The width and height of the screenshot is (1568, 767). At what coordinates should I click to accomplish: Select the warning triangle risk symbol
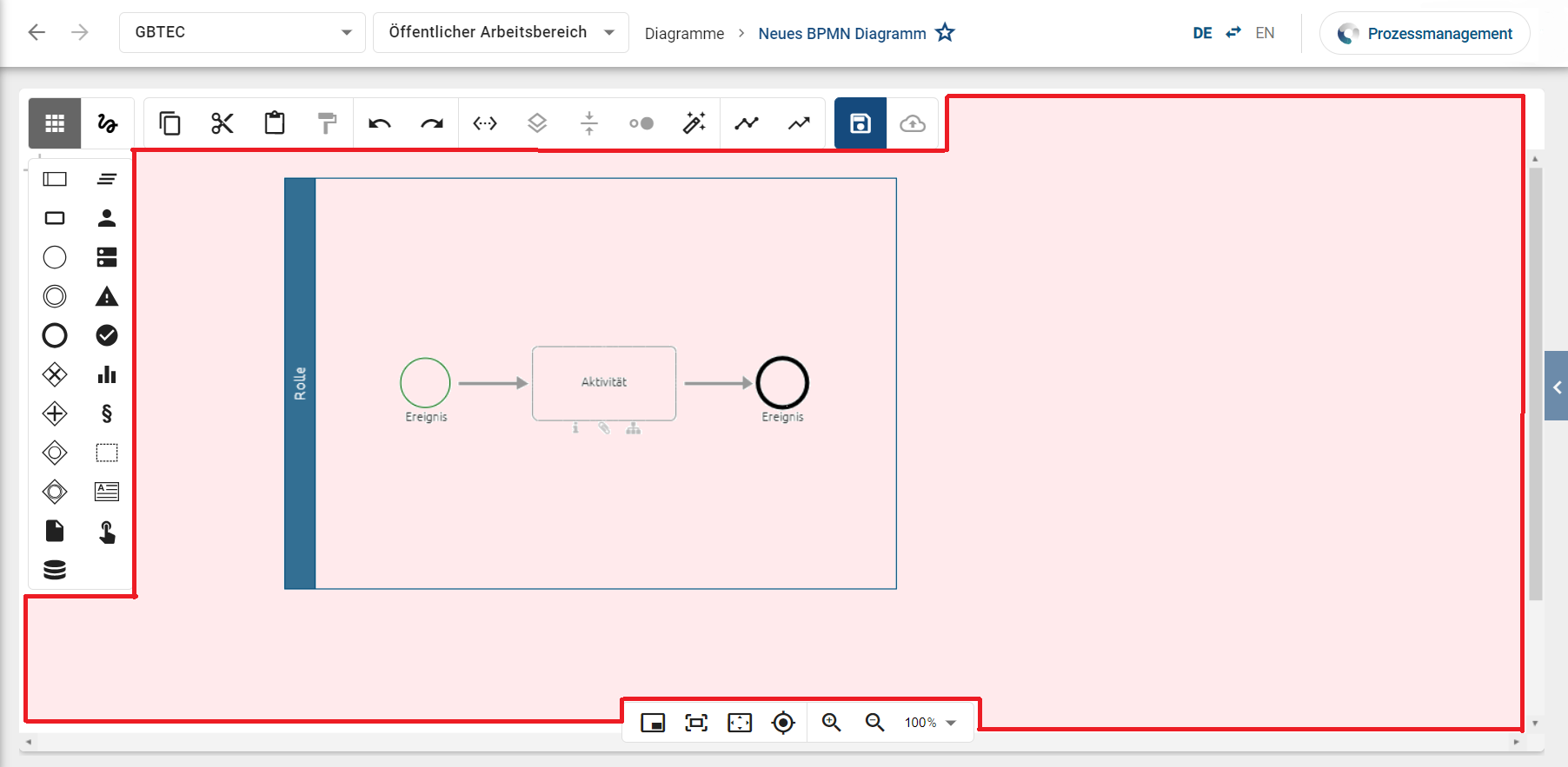107,296
